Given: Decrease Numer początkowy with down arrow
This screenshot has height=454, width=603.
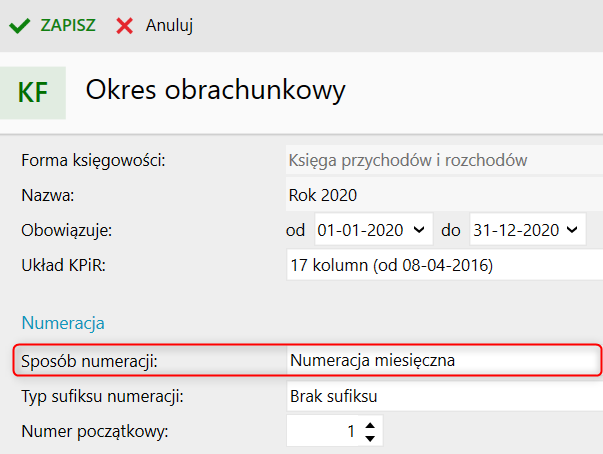Looking at the screenshot, I should [x=370, y=438].
